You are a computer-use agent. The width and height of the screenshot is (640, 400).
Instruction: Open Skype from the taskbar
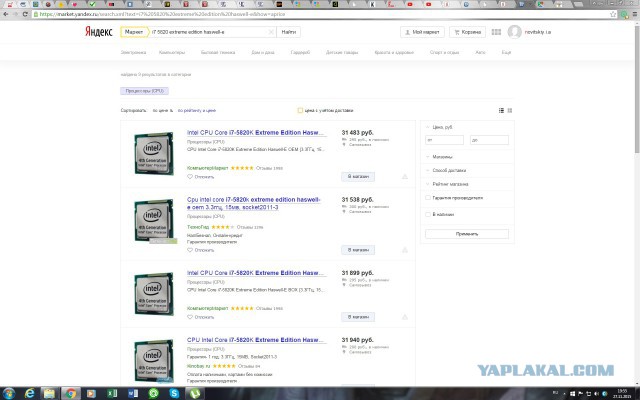(x=174, y=393)
